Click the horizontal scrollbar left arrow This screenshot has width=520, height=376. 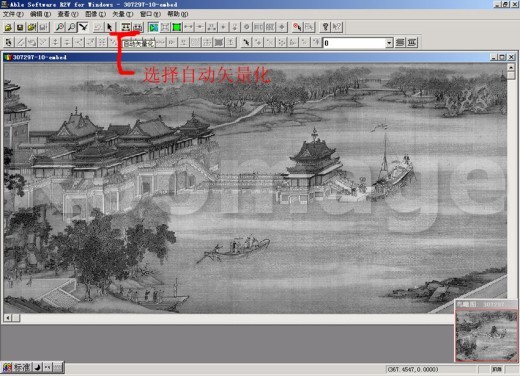point(8,318)
